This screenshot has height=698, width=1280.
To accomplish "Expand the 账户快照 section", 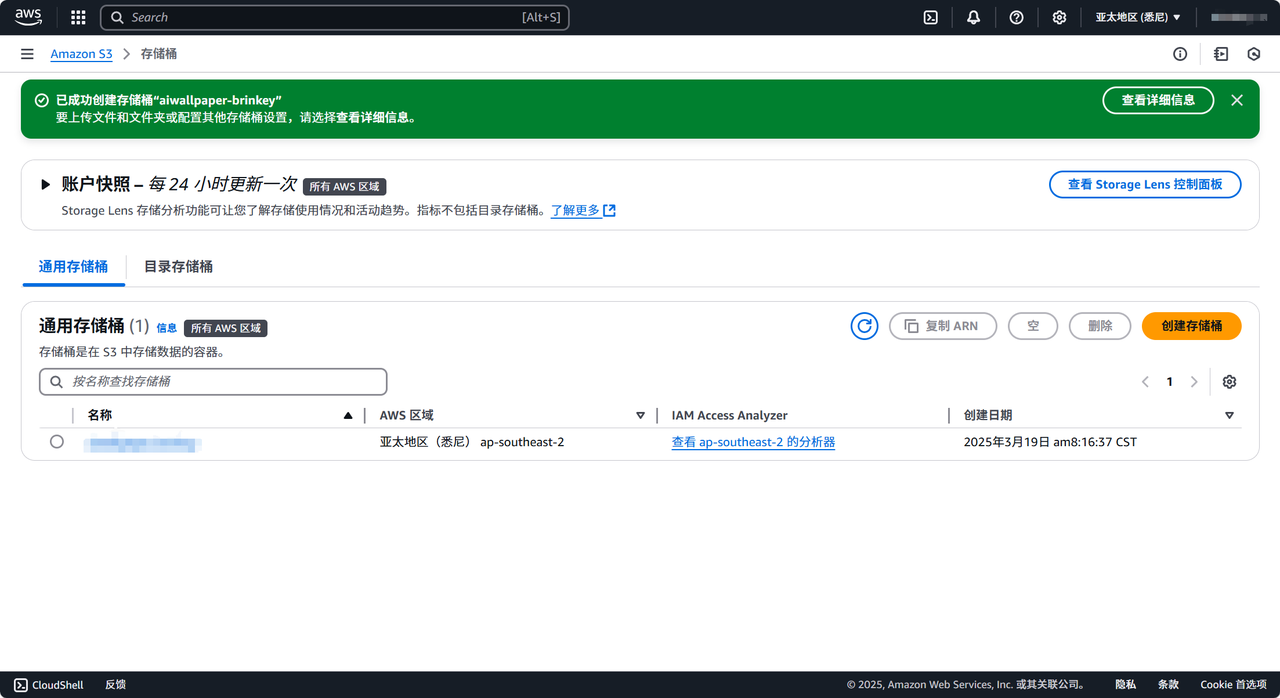I will (45, 185).
